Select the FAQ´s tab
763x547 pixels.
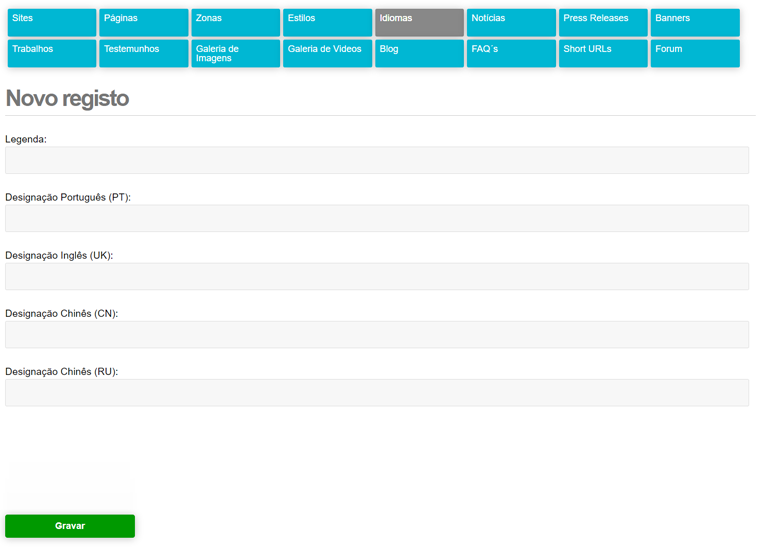click(x=511, y=53)
